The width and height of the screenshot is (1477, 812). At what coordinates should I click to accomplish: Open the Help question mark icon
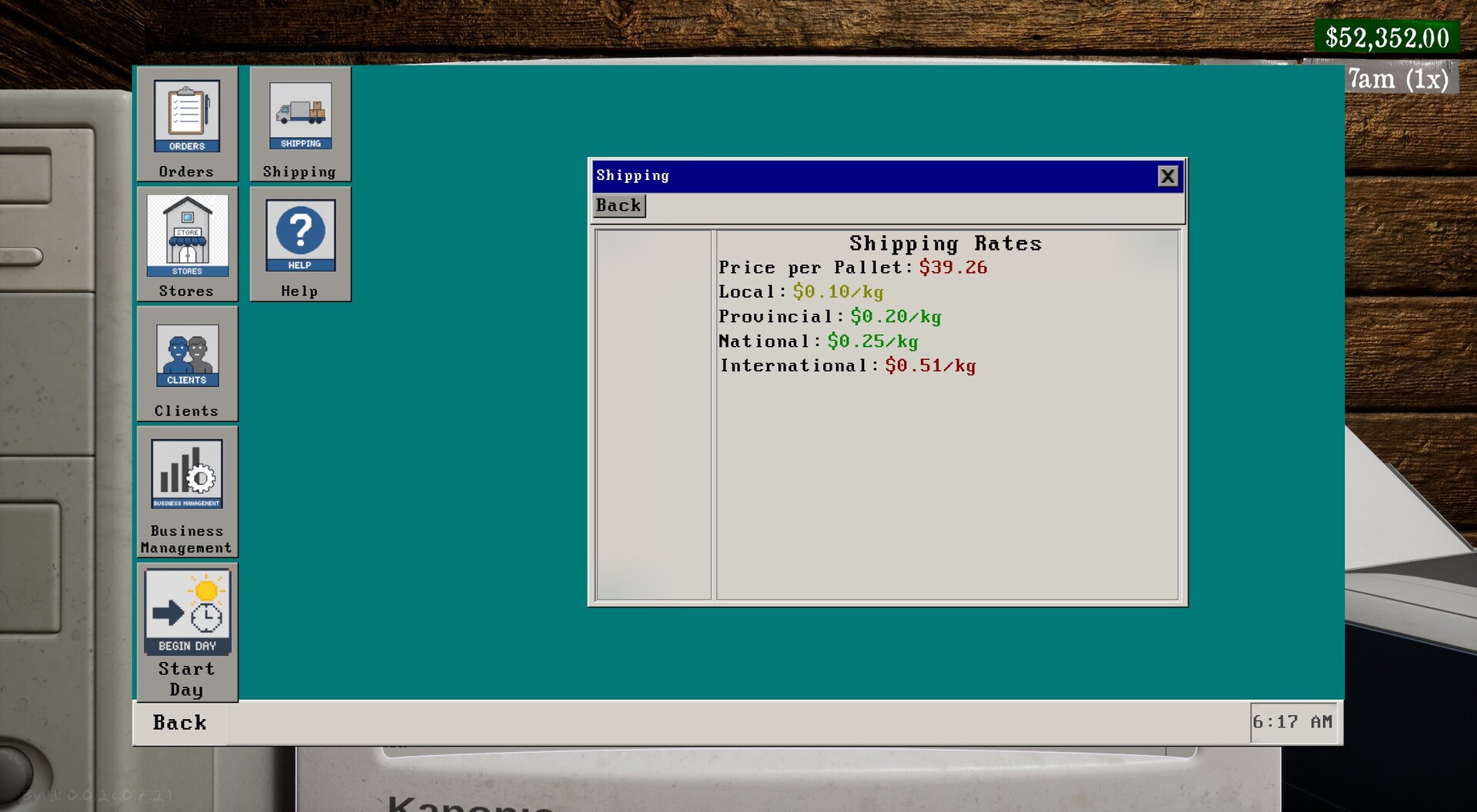pyautogui.click(x=300, y=235)
